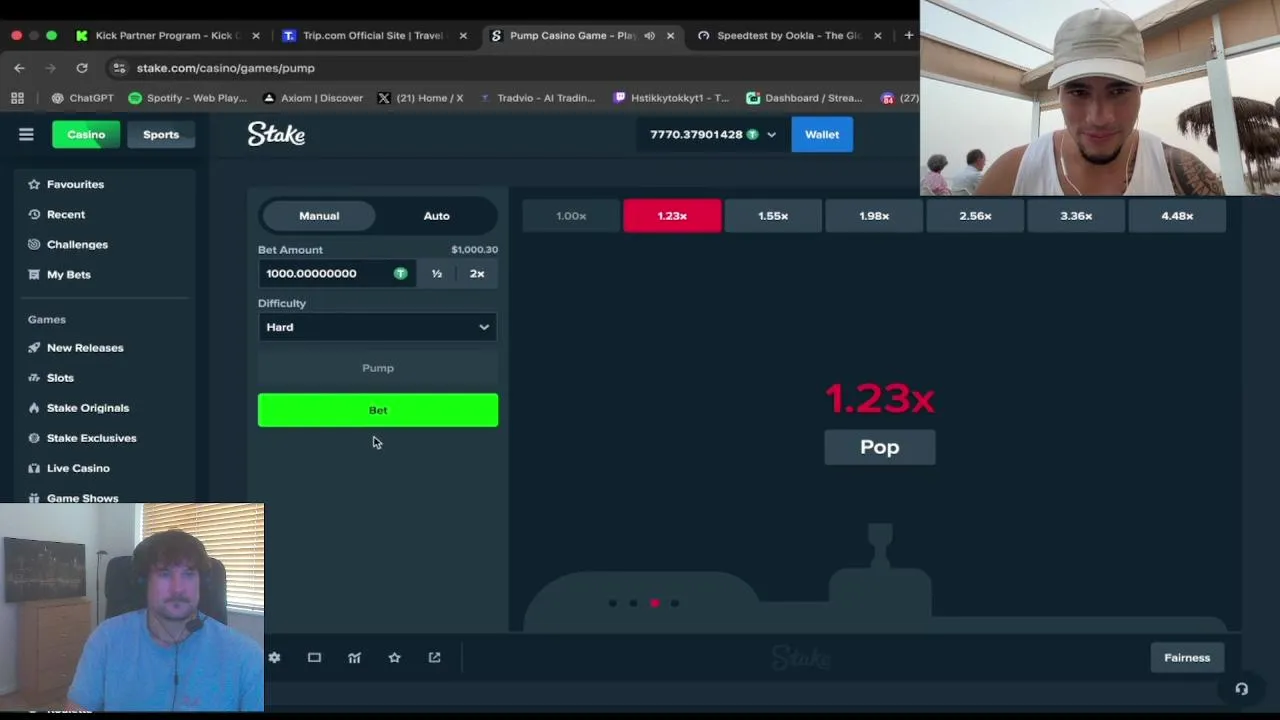Viewport: 1280px width, 720px height.
Task: Switch to Kick Partner Program tab
Action: tap(166, 35)
